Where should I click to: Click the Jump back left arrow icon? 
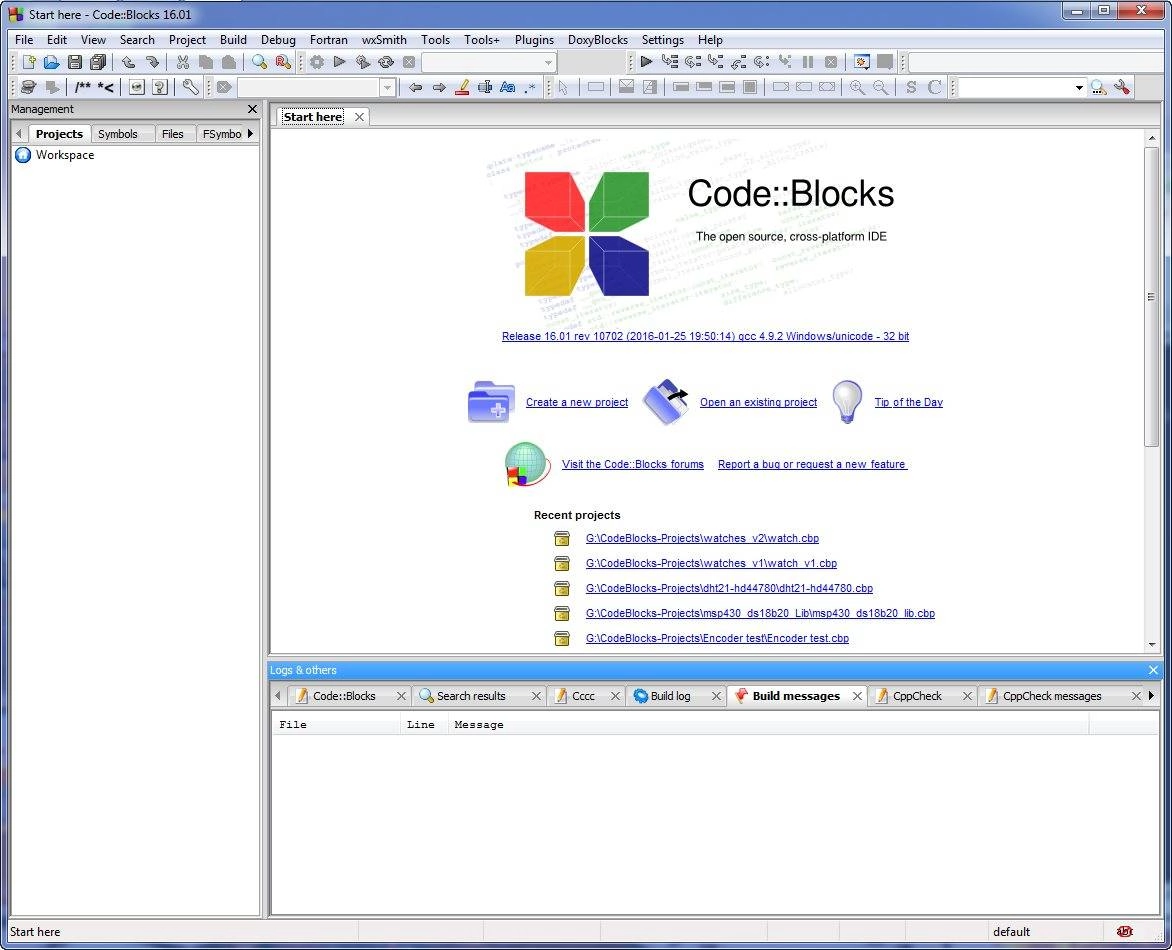pyautogui.click(x=416, y=87)
